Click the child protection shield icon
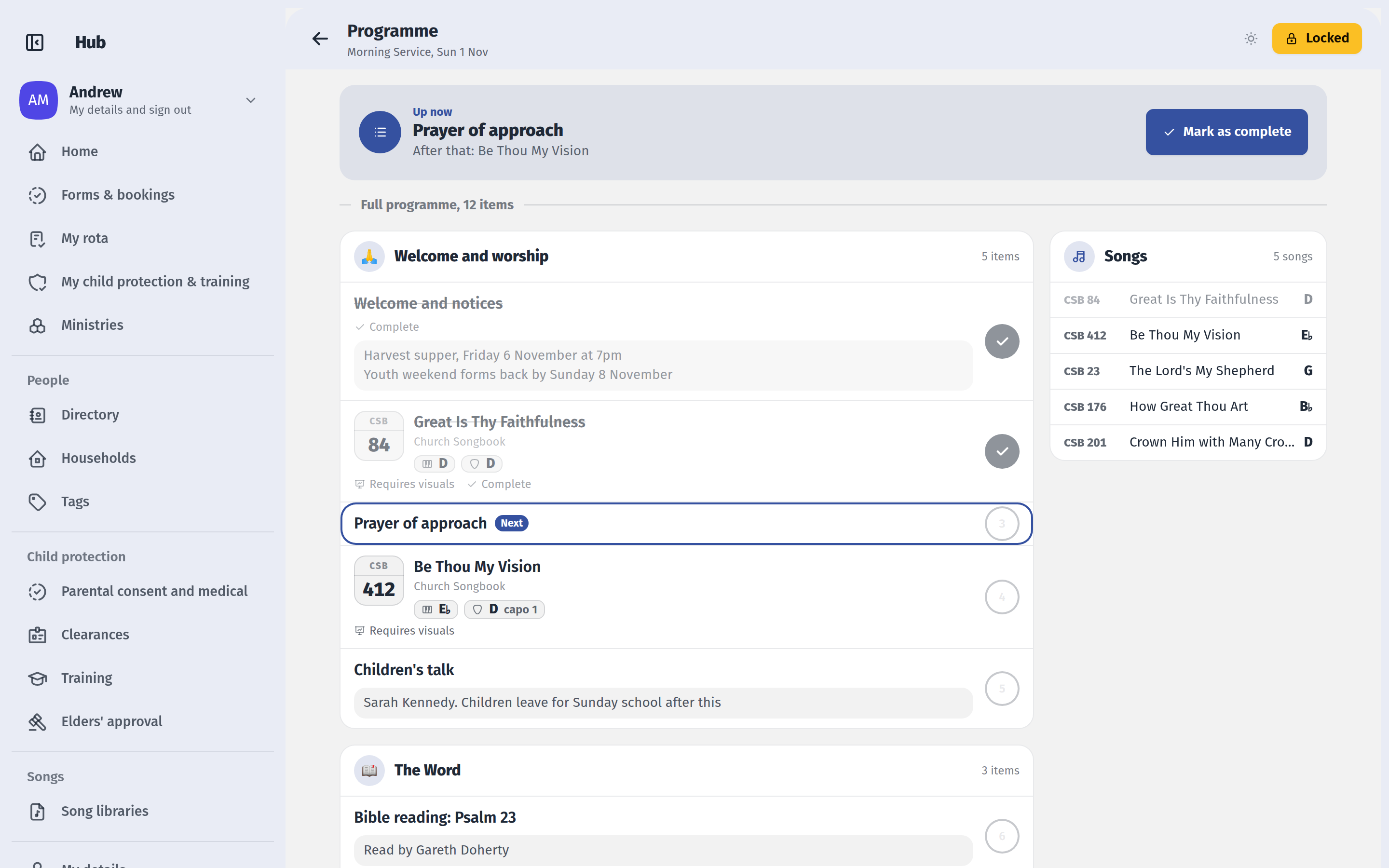The width and height of the screenshot is (1389, 868). tap(37, 282)
